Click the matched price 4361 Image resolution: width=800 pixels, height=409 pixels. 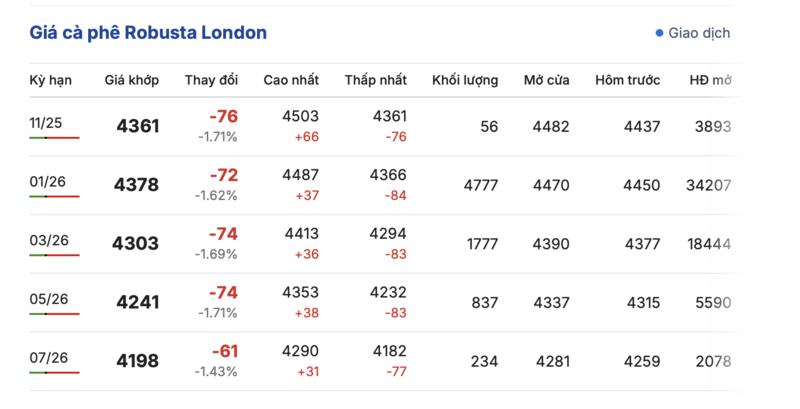pyautogui.click(x=137, y=126)
